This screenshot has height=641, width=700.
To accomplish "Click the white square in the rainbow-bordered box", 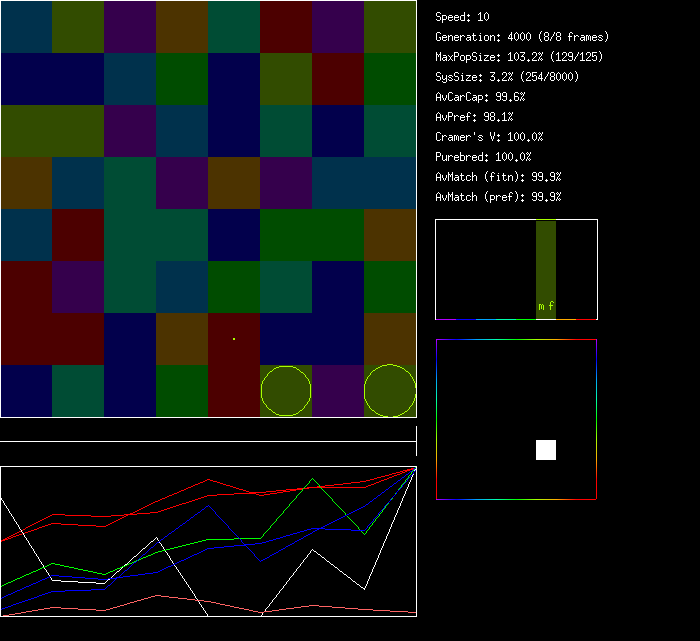I will (x=546, y=450).
